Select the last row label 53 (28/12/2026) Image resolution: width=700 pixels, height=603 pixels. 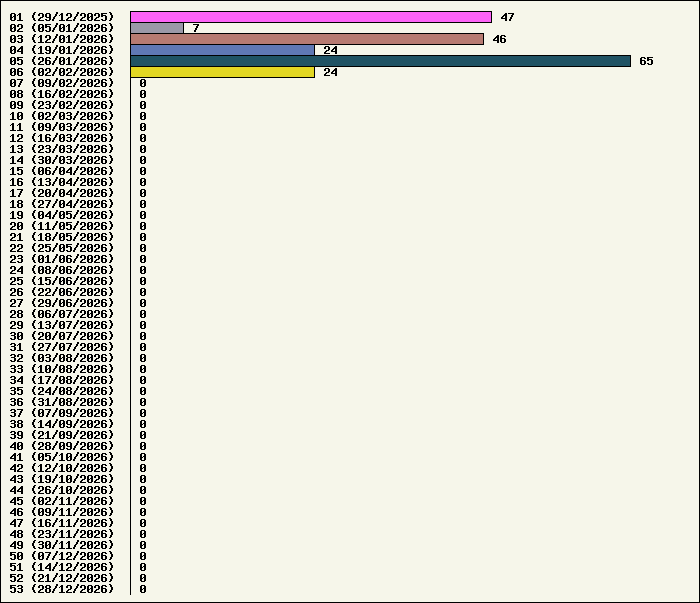62,589
